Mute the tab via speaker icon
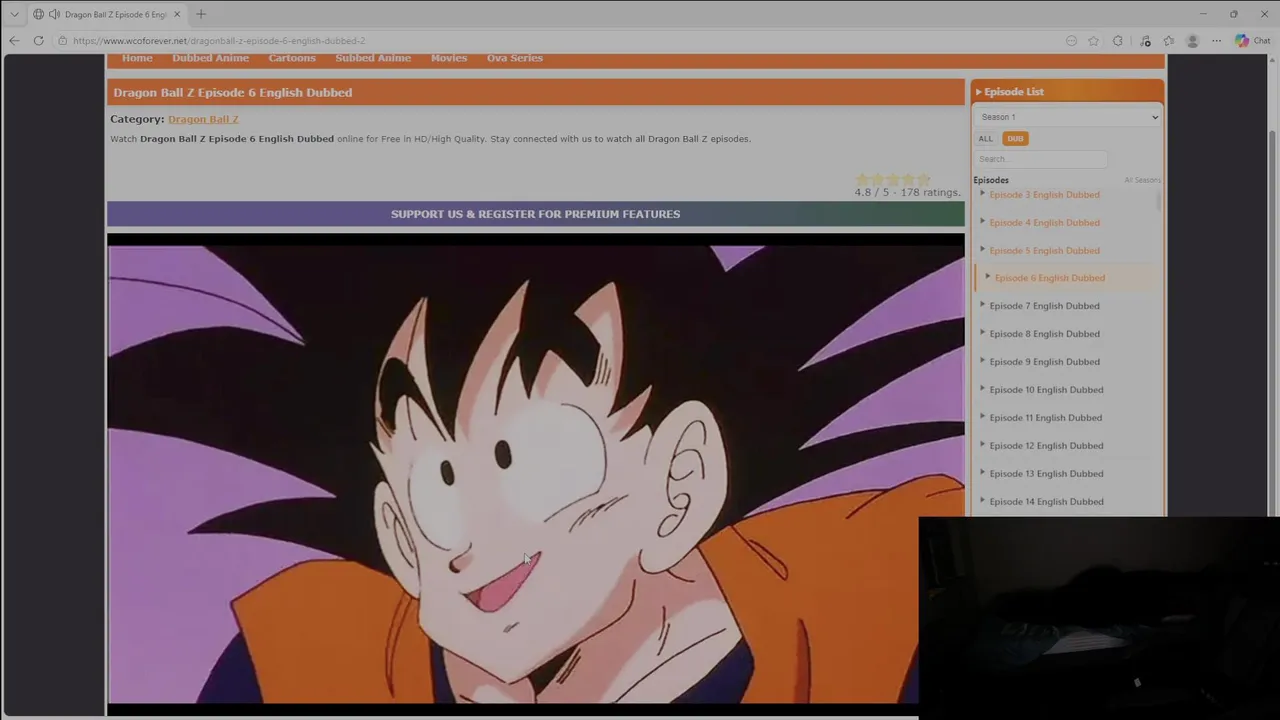1280x720 pixels. coord(53,14)
